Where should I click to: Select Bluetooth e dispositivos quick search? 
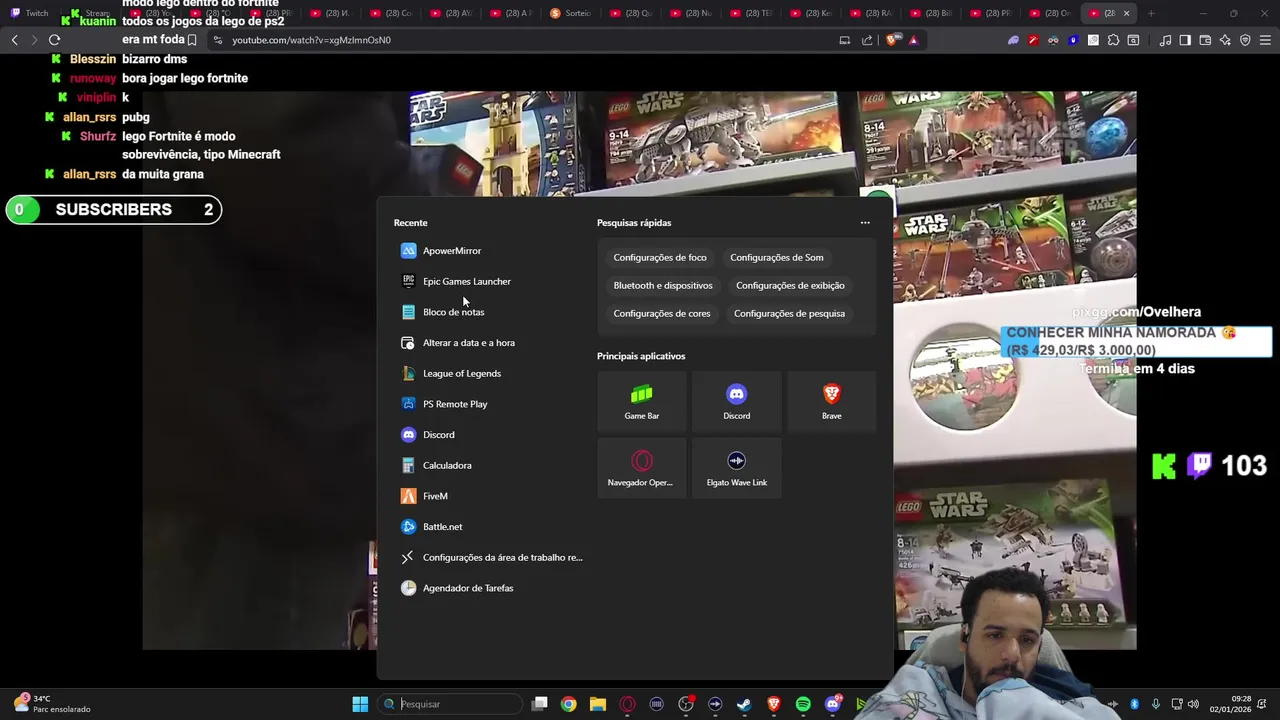point(663,286)
